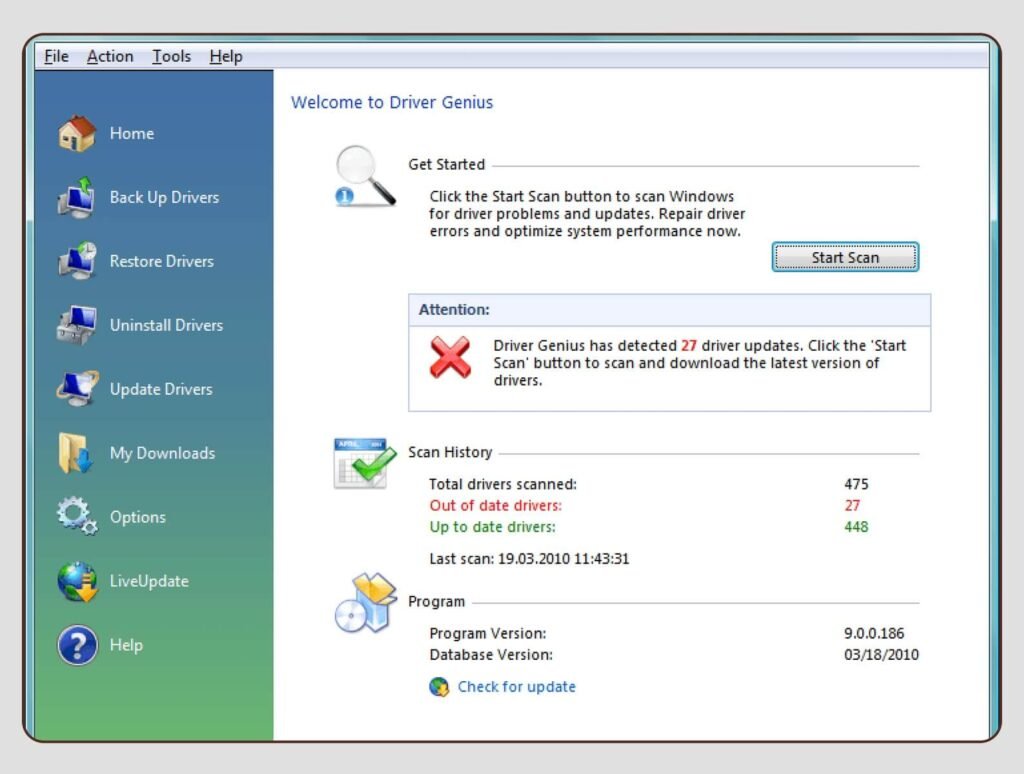Click the Restore Drivers clock icon

pyautogui.click(x=77, y=261)
